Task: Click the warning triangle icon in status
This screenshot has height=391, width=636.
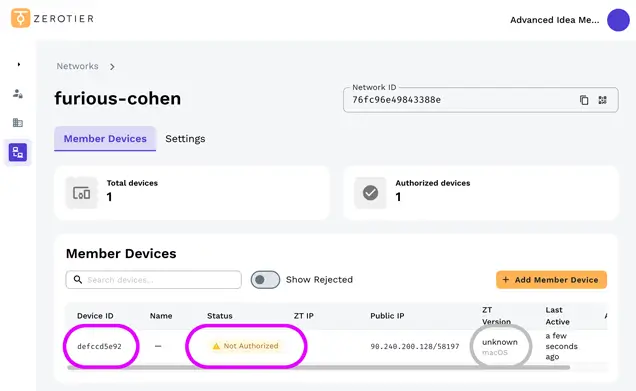Action: click(x=216, y=346)
